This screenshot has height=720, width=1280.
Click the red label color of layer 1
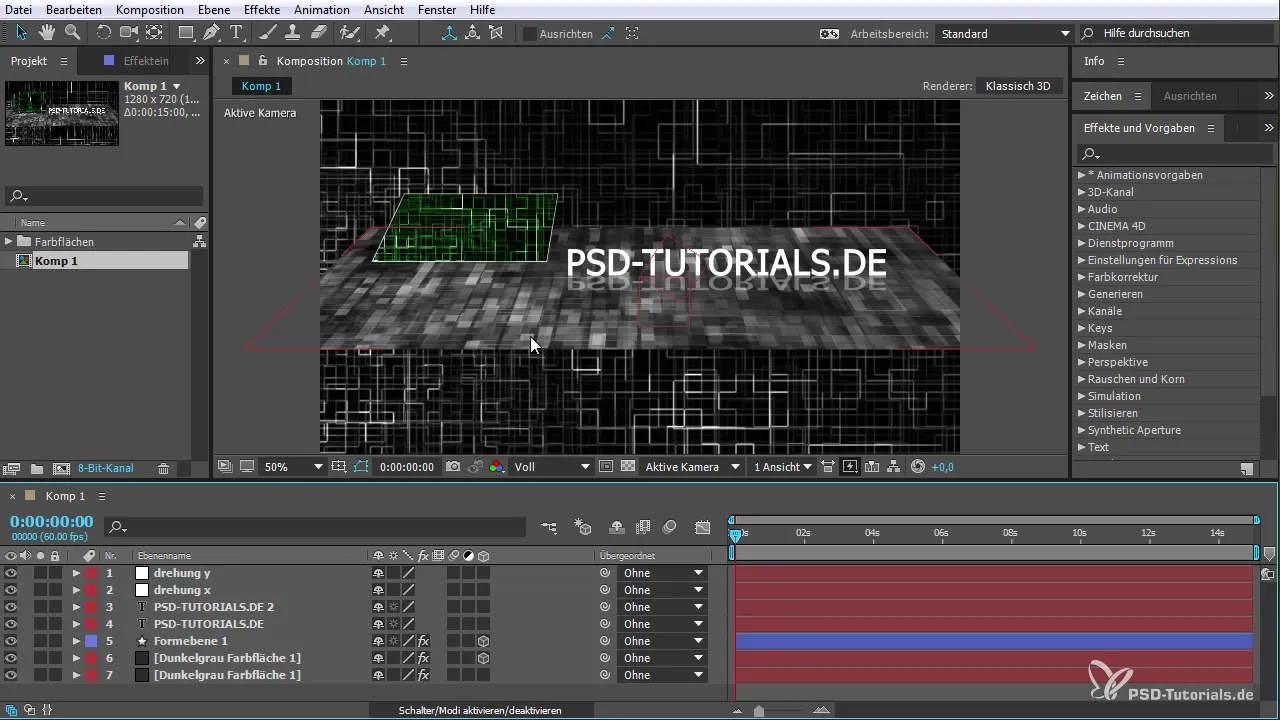tap(91, 574)
